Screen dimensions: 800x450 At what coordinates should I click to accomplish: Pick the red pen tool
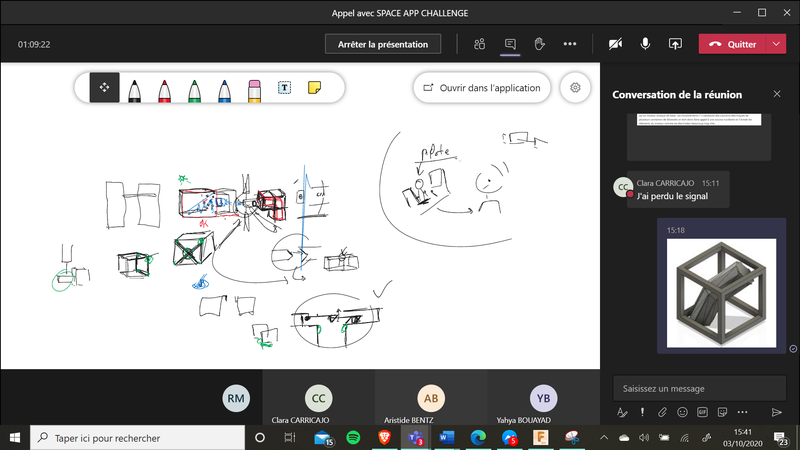(x=164, y=88)
